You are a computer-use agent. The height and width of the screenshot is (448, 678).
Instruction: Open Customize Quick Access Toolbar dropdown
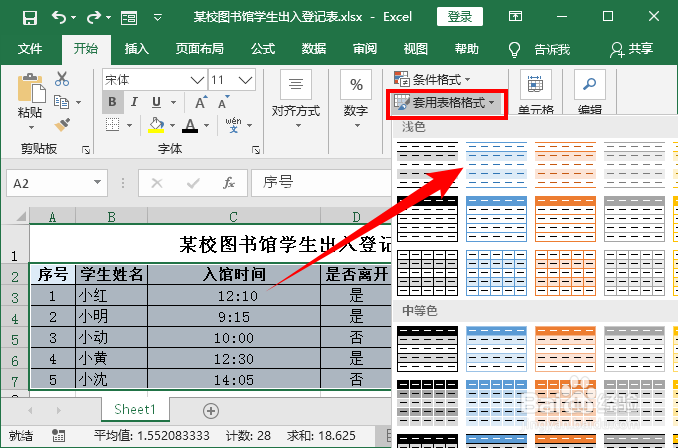tap(158, 18)
